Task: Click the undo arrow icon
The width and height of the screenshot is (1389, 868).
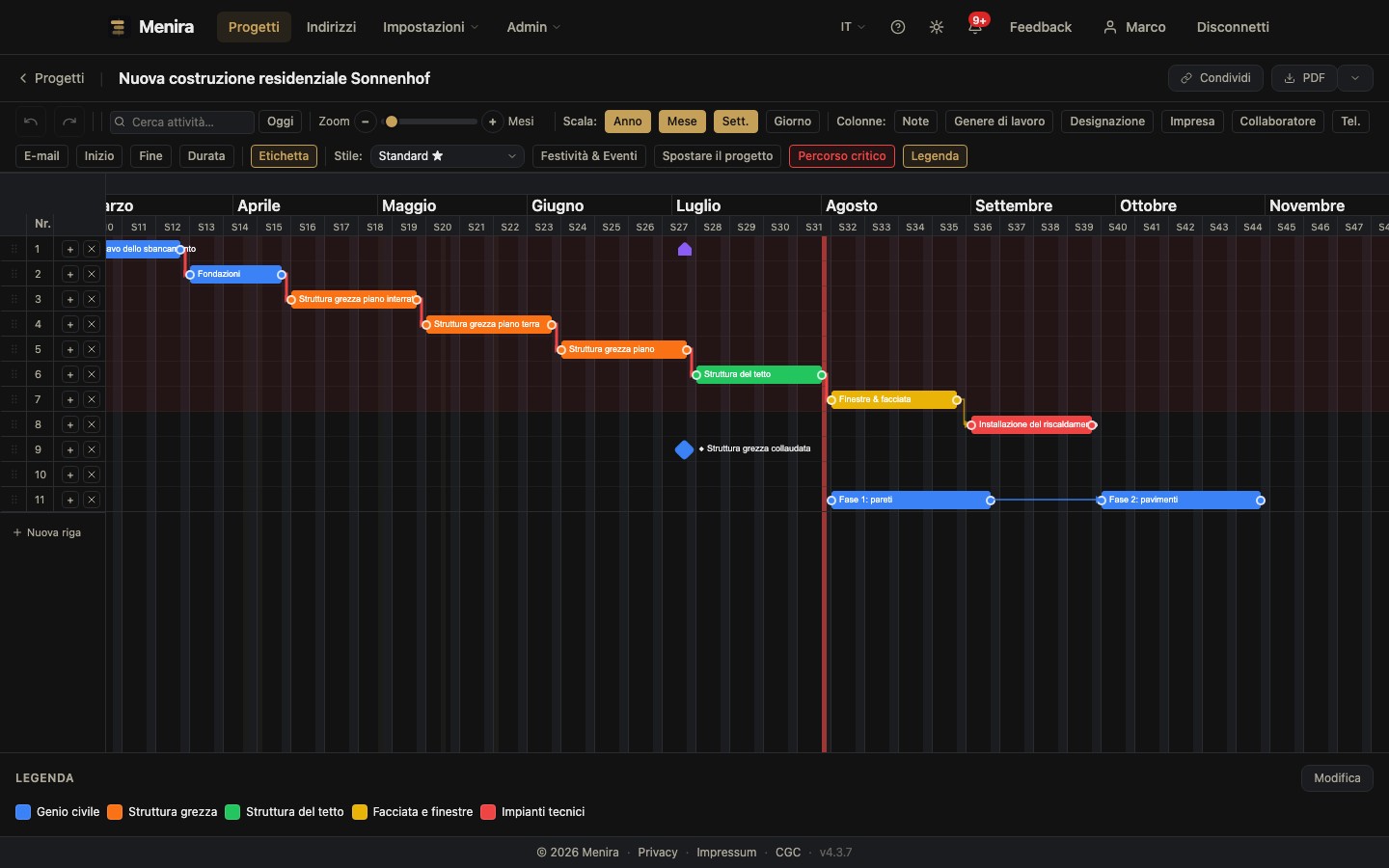Action: (x=31, y=122)
